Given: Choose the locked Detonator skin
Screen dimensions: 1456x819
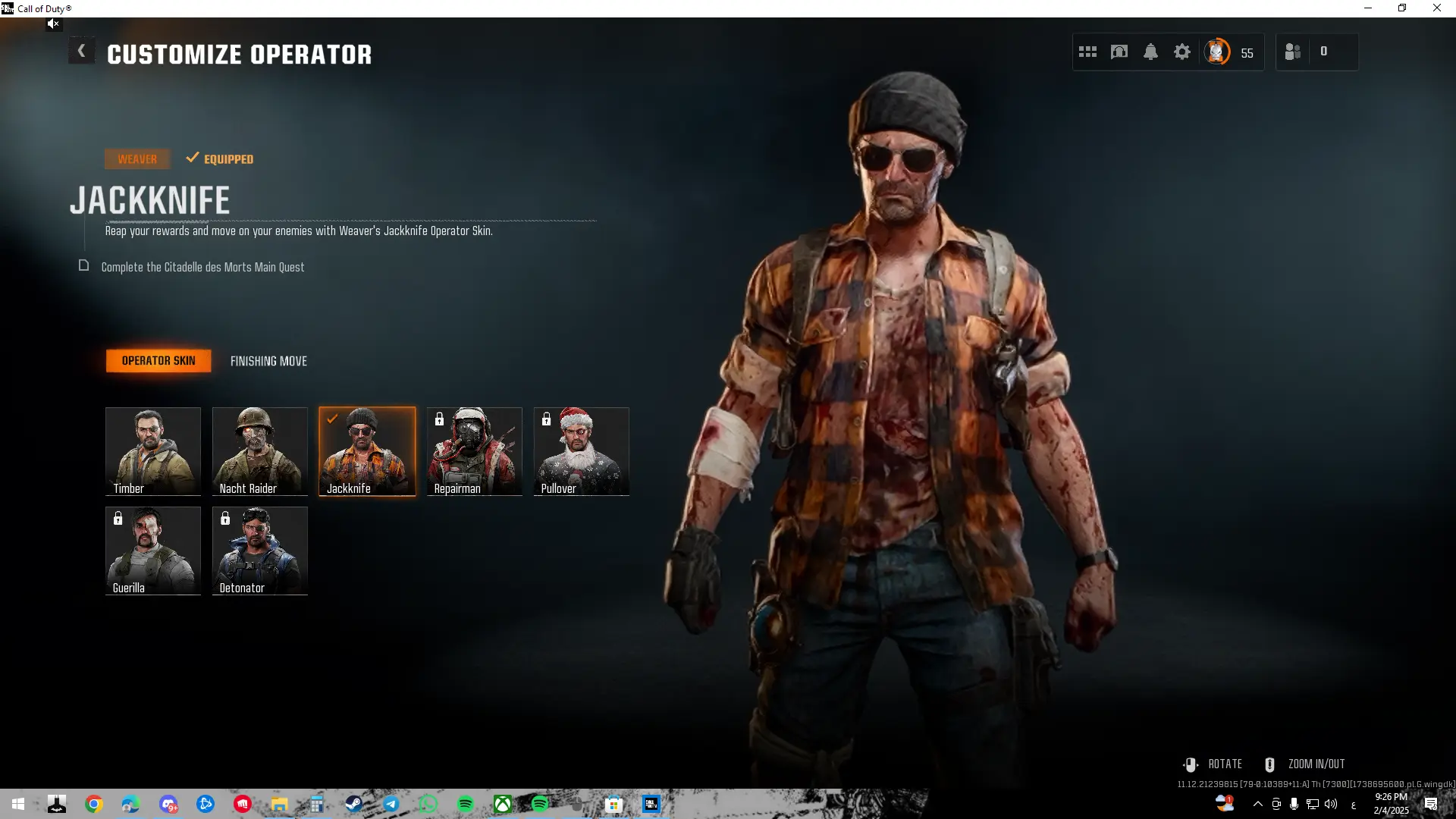Looking at the screenshot, I should point(260,551).
